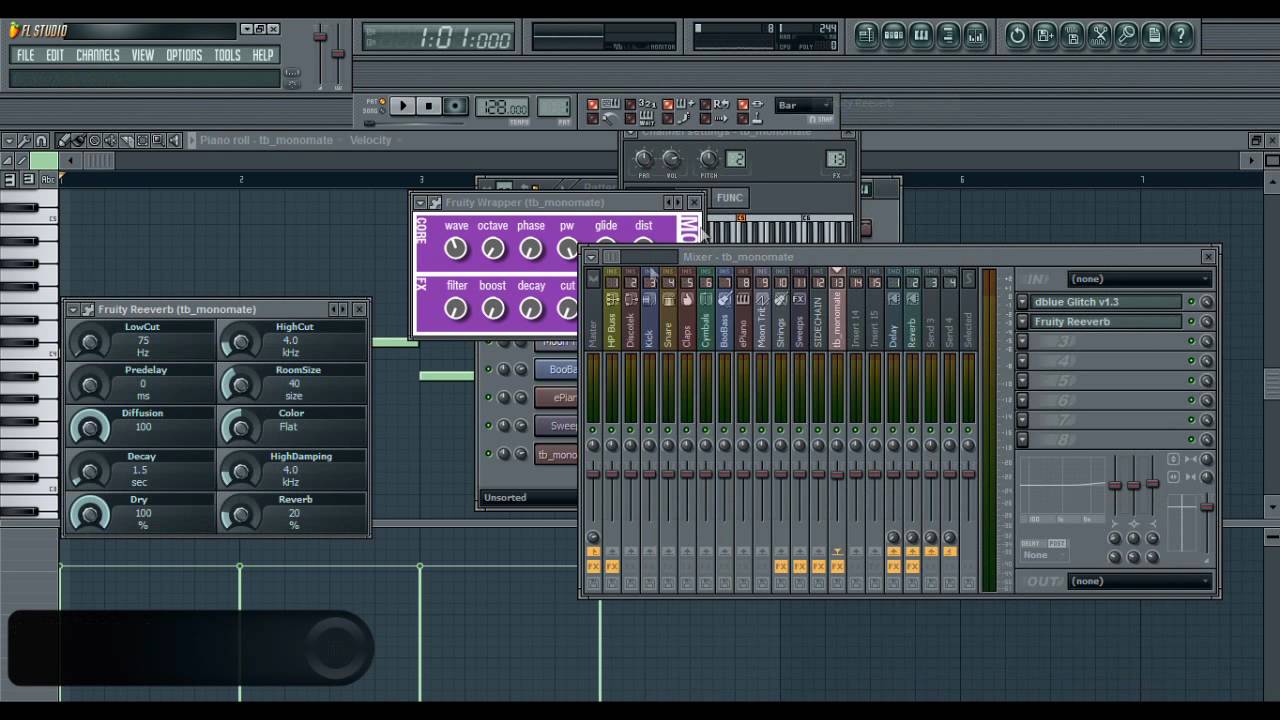Open the audio editor scissors icon
Screen dimensions: 1280x720
[1099, 35]
